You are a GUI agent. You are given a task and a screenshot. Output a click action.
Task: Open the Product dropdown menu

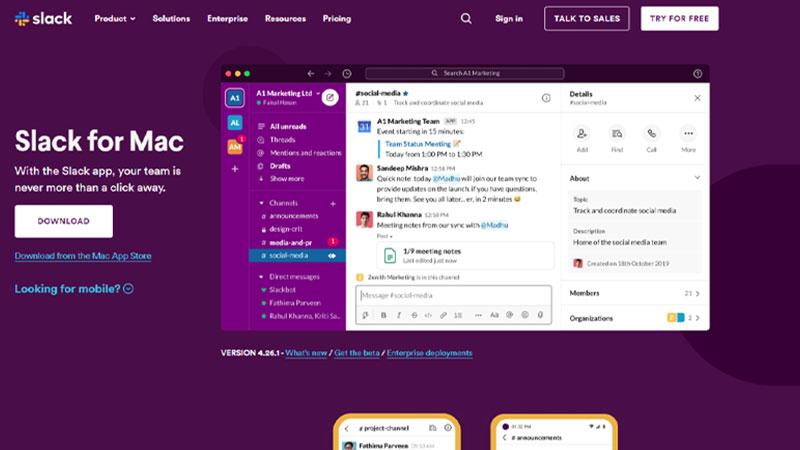pyautogui.click(x=115, y=19)
